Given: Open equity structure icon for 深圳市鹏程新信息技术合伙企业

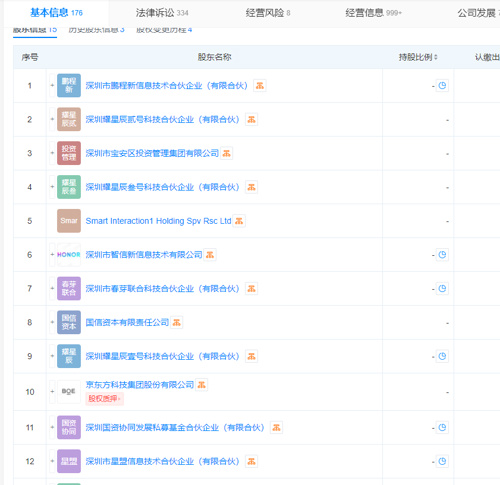Looking at the screenshot, I should [260, 86].
